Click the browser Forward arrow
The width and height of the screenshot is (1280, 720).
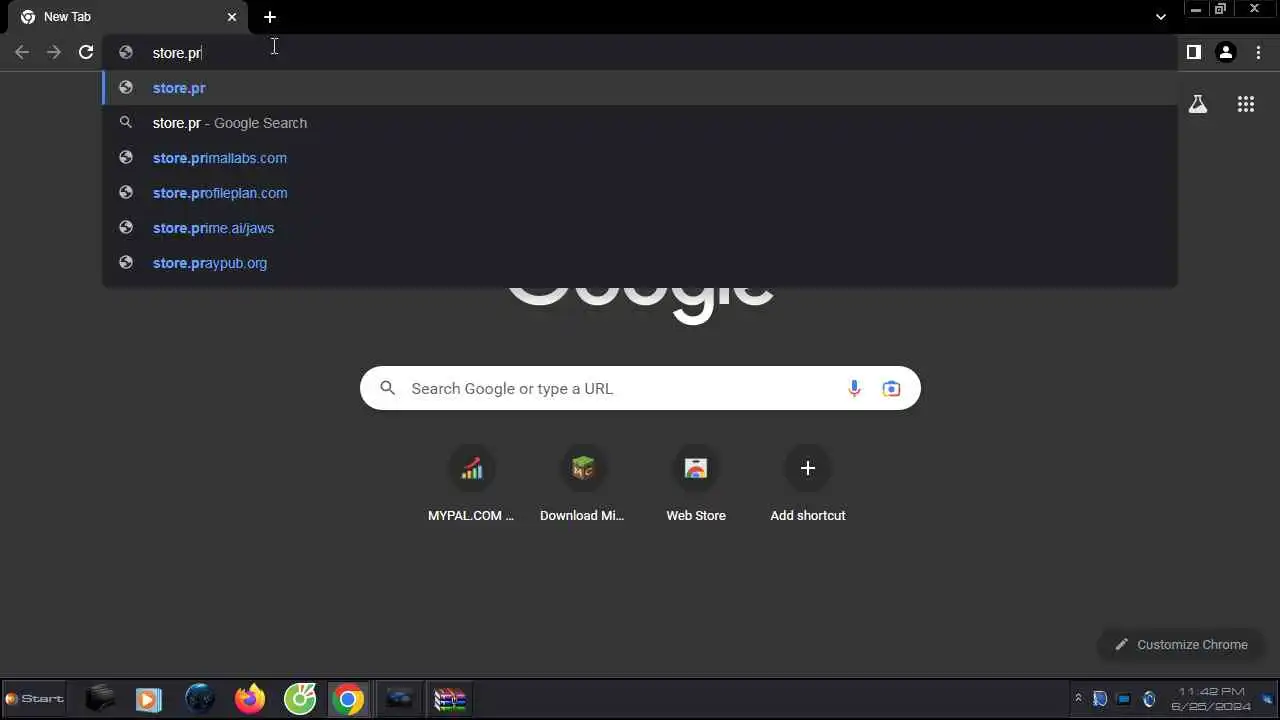click(54, 52)
